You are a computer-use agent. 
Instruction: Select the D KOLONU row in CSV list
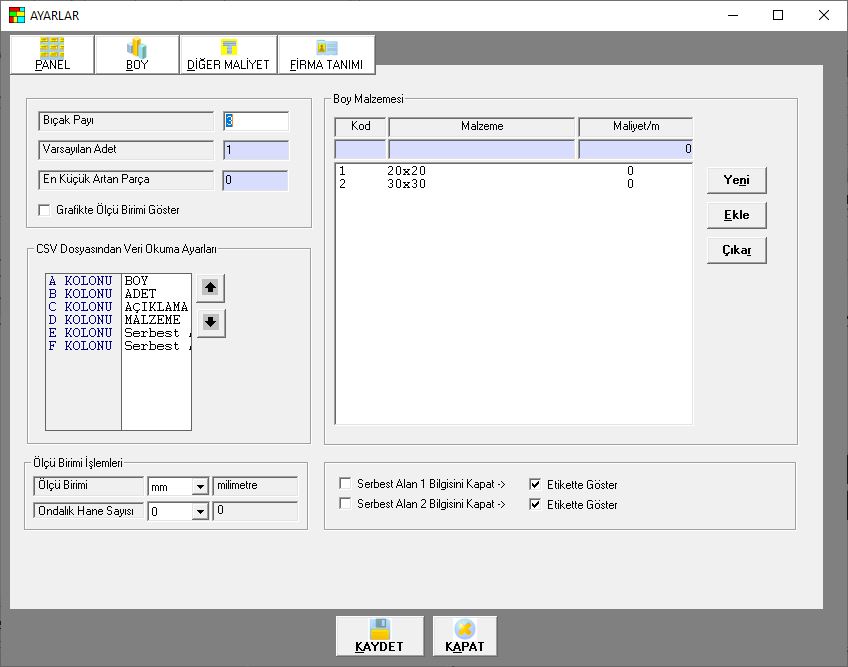[118, 320]
